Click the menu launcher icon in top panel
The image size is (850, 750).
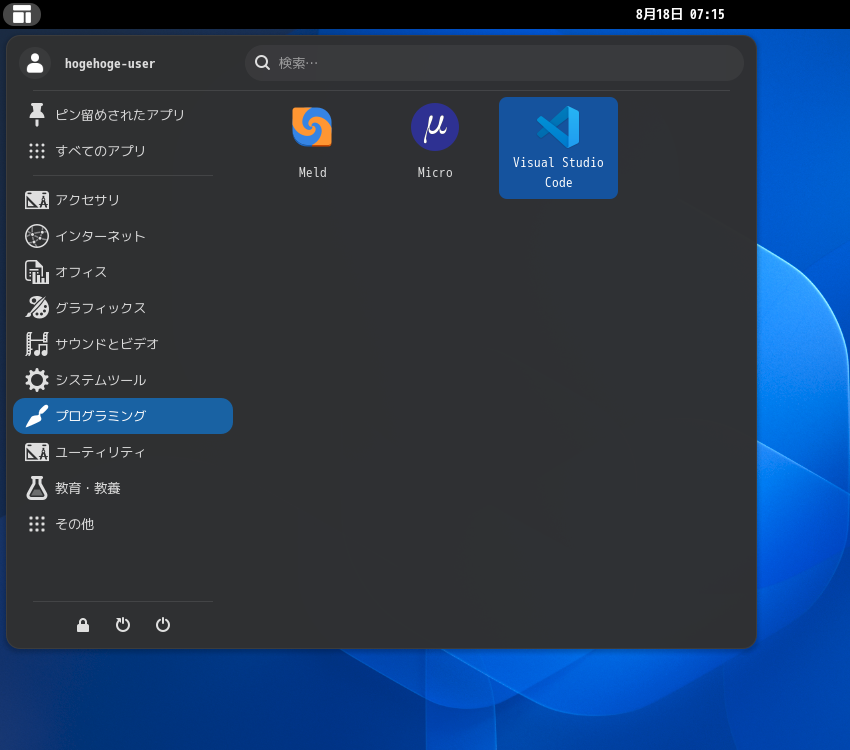point(22,14)
